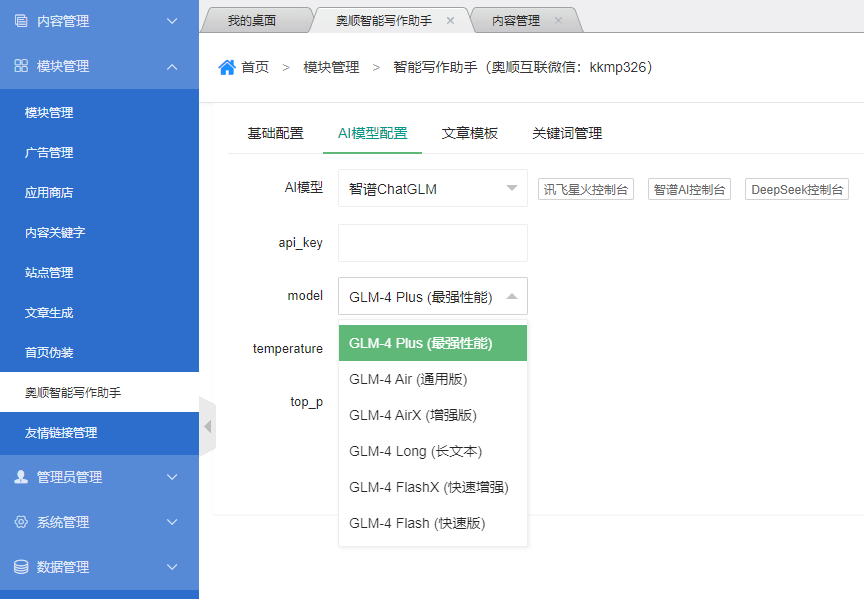864x599 pixels.
Task: Open the 关键词管理 tab
Action: click(566, 133)
